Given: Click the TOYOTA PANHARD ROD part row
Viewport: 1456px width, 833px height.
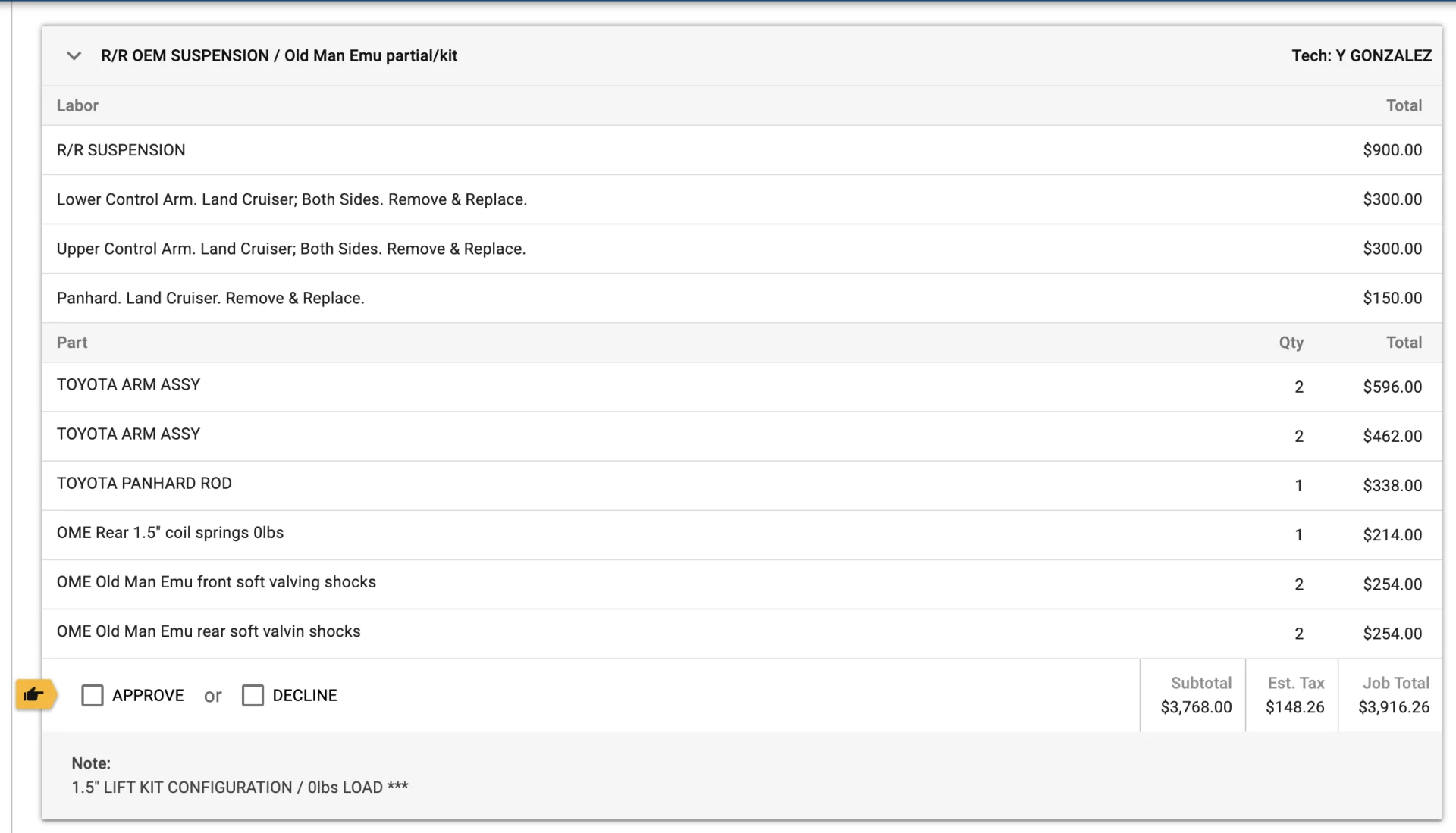Looking at the screenshot, I should coord(144,484).
